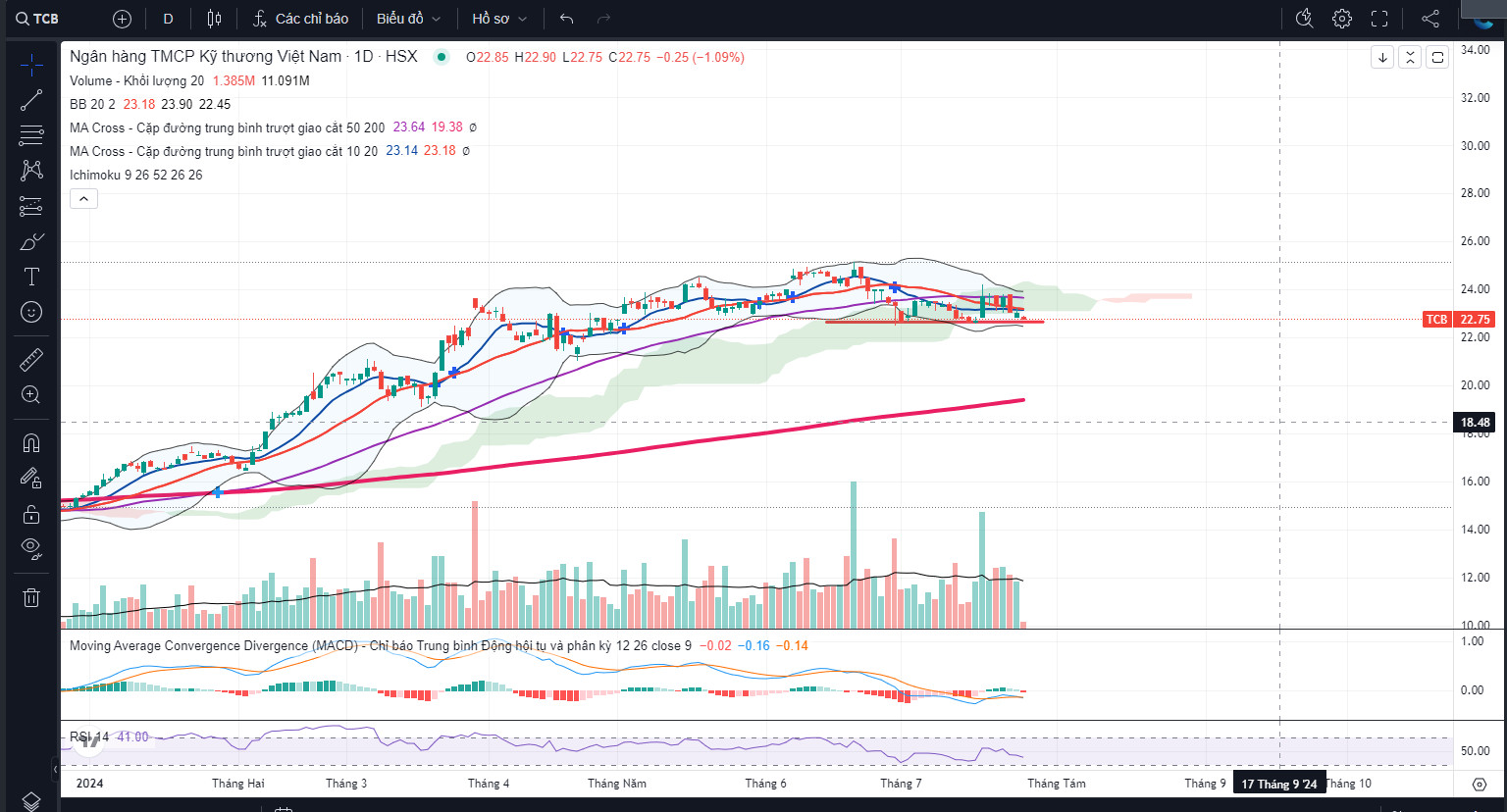Click the 41.00 RSI value
This screenshot has width=1507, height=812.
pos(132,736)
